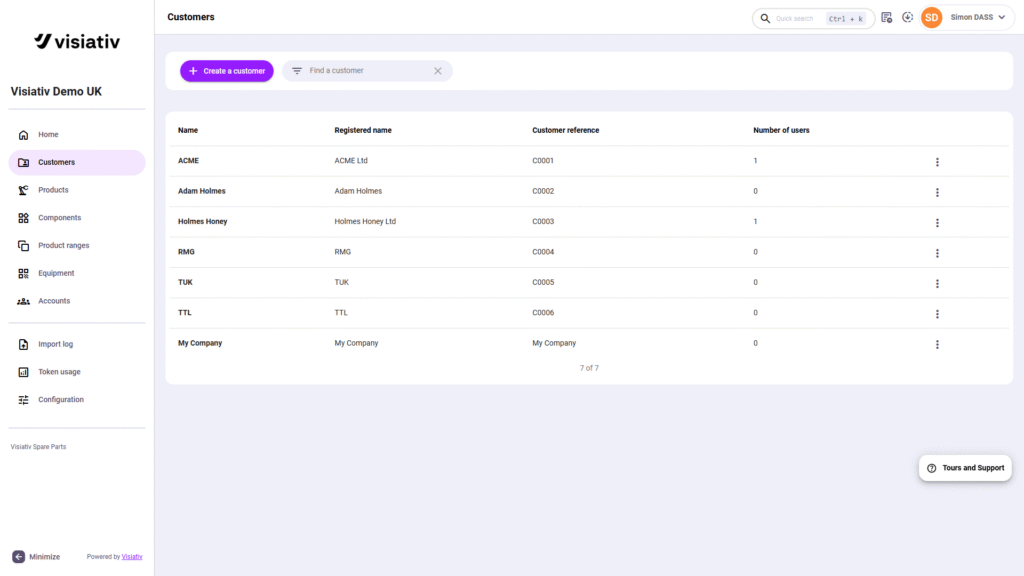
Task: Clear the Find a customer field
Action: coord(438,71)
